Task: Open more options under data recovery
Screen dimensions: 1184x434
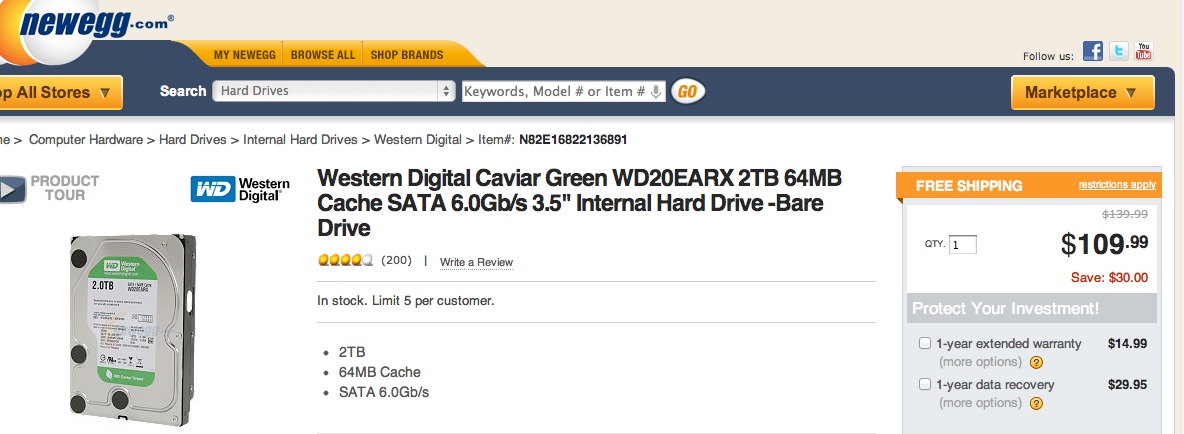Action: pos(980,403)
